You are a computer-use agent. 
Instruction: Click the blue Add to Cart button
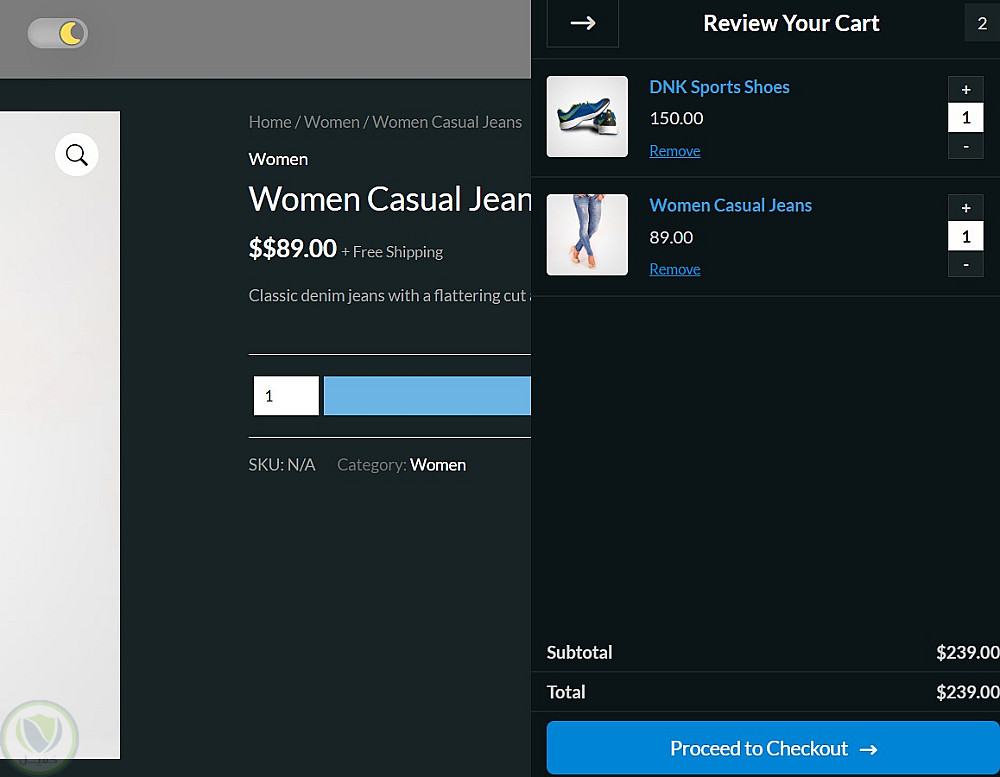coord(427,396)
